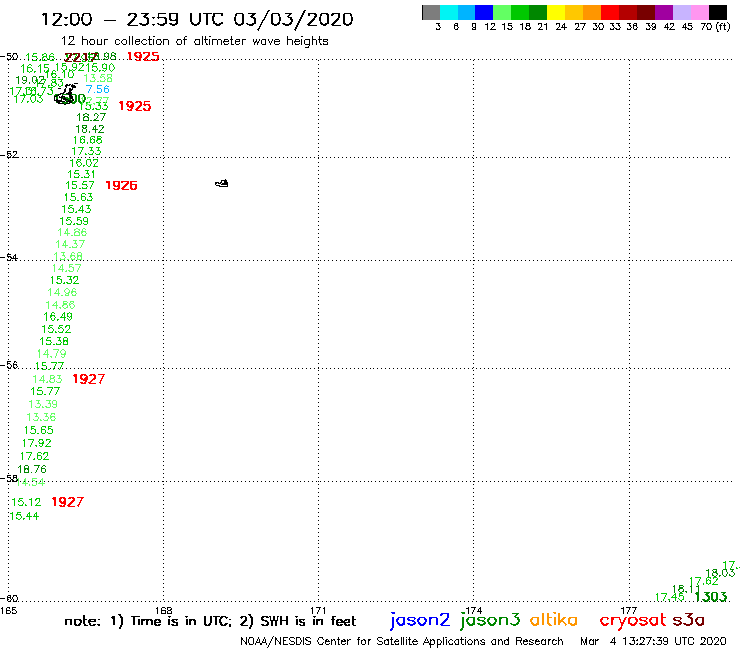Click the jason2 satellite label

(x=420, y=620)
